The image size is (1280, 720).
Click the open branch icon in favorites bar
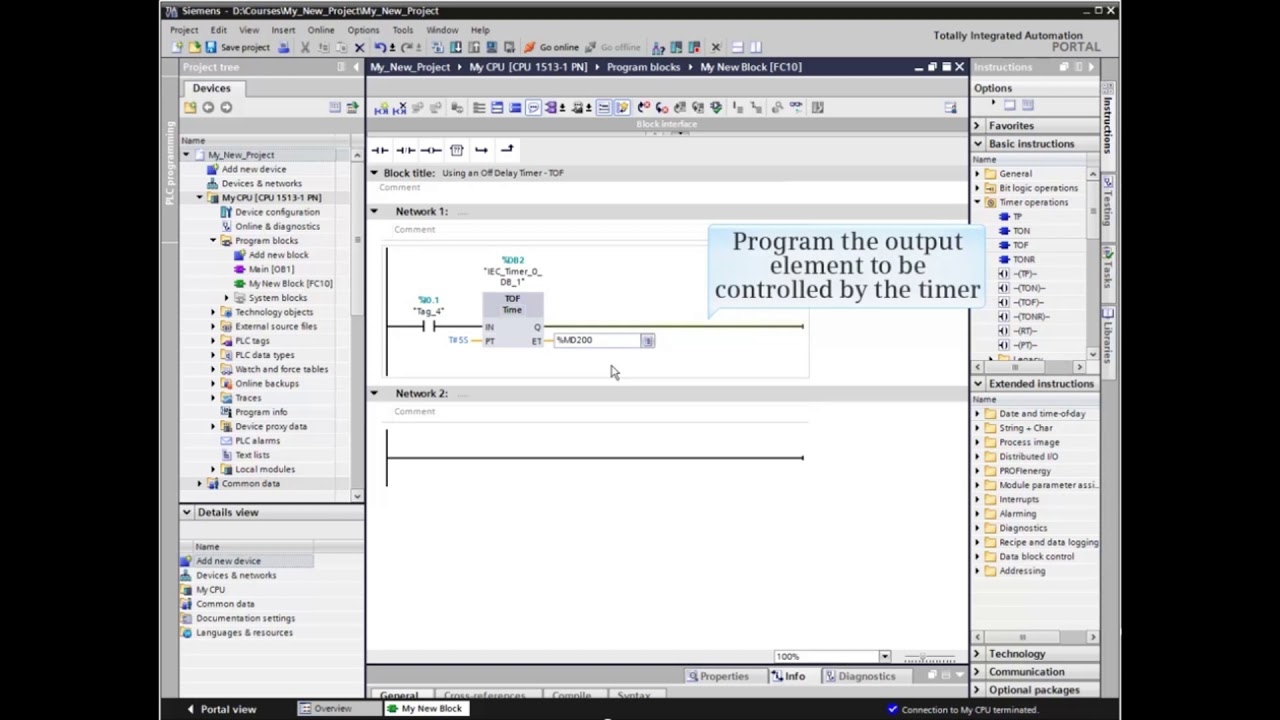pyautogui.click(x=481, y=150)
